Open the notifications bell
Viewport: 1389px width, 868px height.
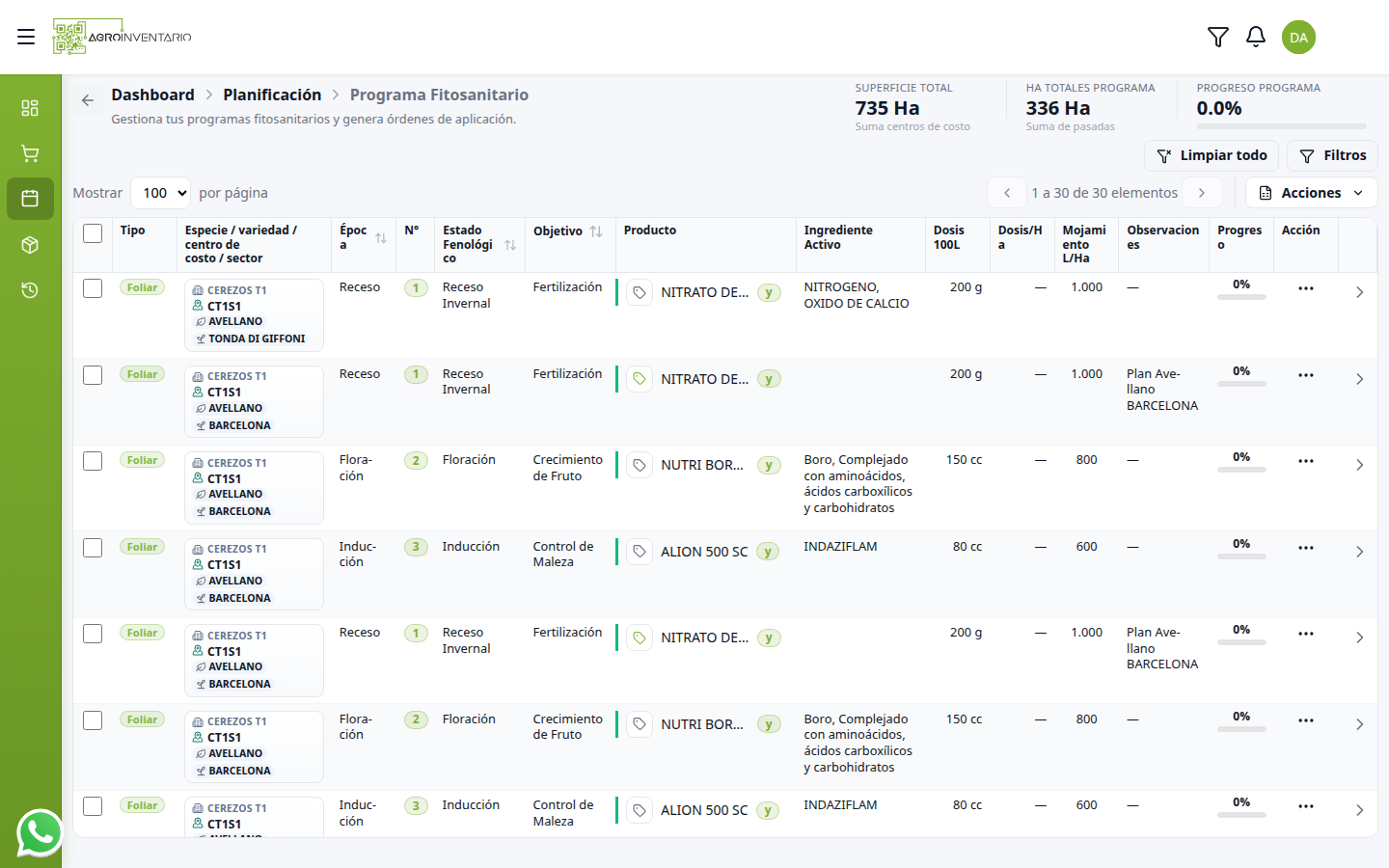(x=1256, y=37)
